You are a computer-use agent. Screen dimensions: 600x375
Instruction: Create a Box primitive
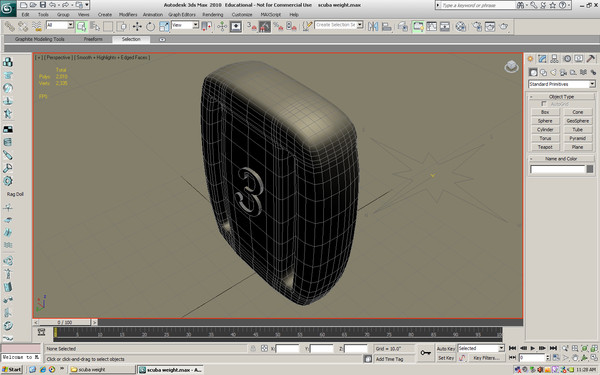545,112
